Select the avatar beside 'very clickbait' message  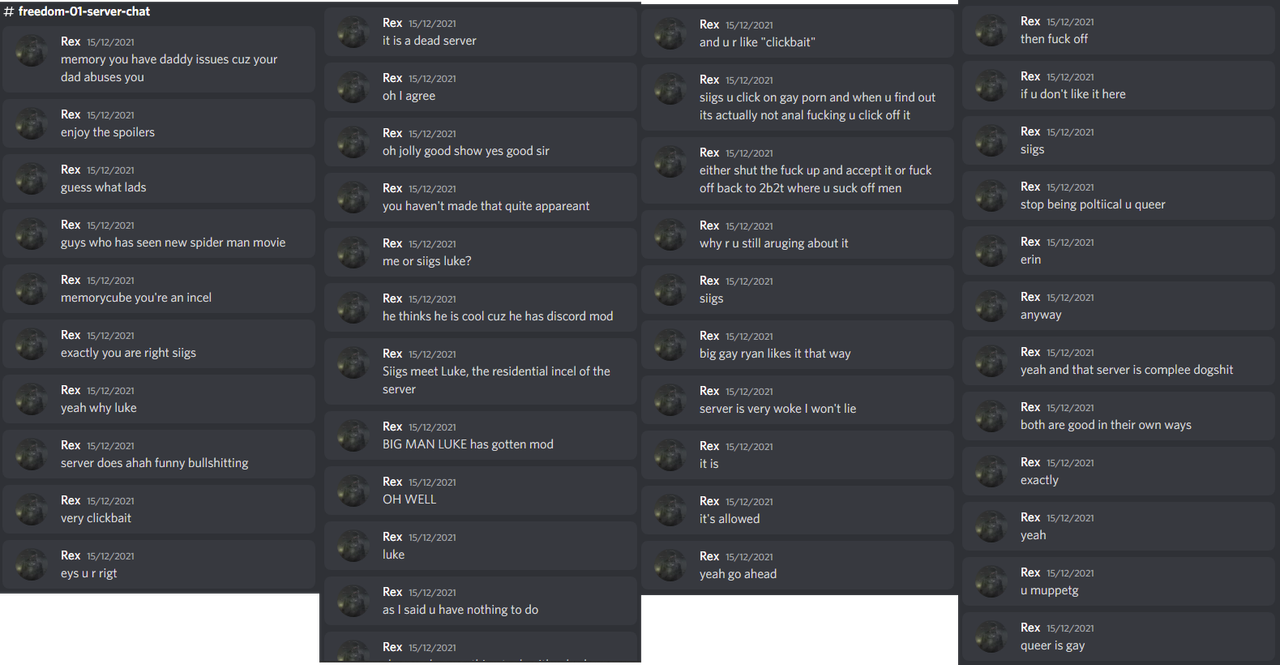click(x=32, y=509)
